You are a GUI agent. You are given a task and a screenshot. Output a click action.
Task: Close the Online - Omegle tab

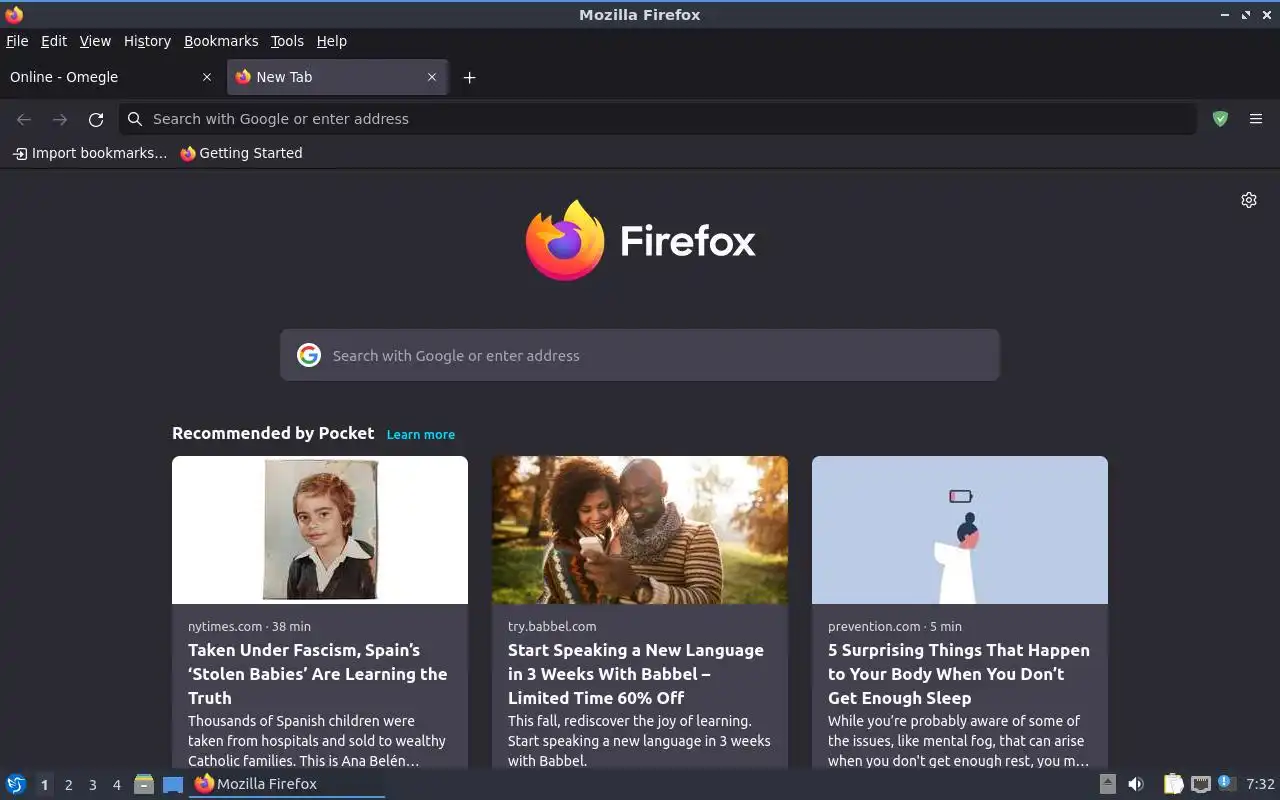point(207,77)
